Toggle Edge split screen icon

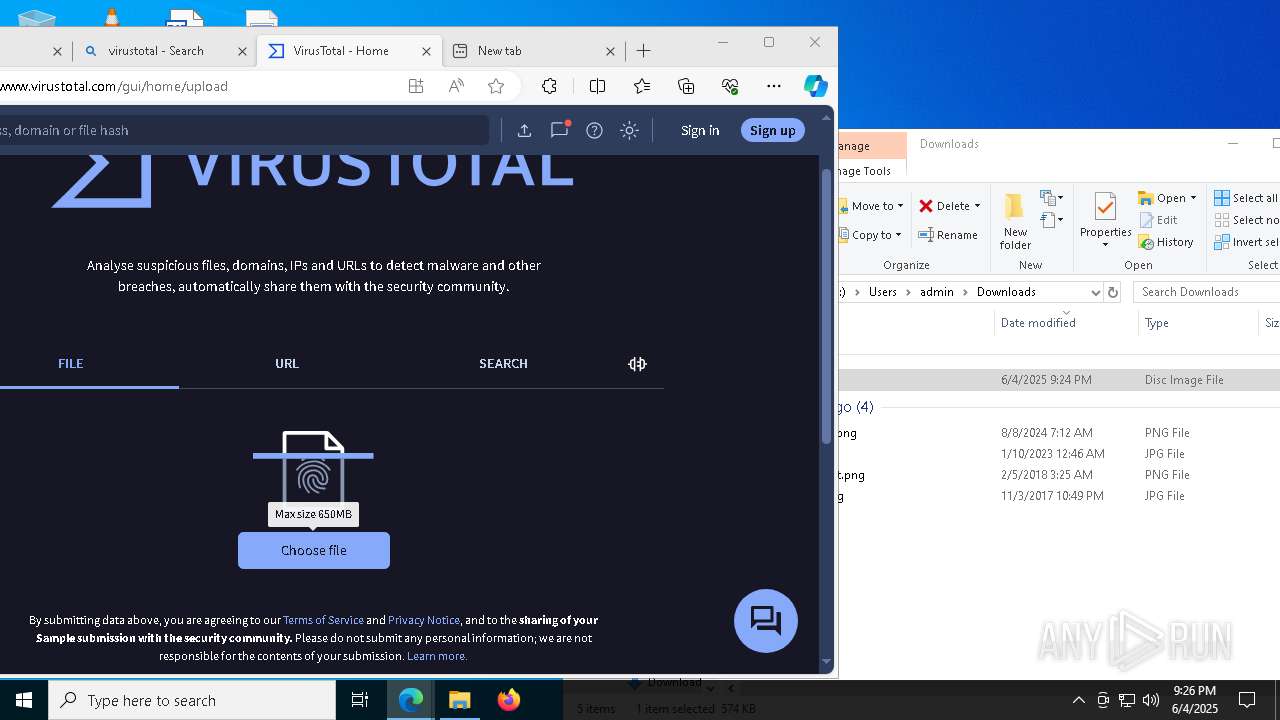click(x=597, y=86)
